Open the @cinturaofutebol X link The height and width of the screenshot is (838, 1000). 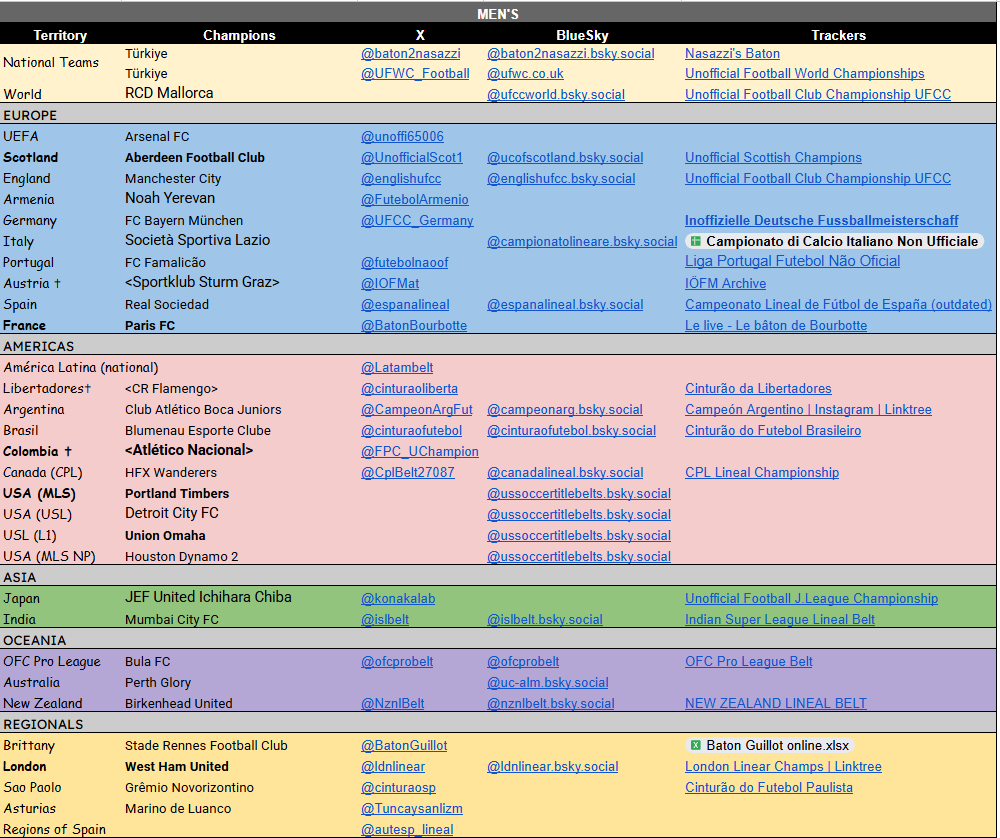click(411, 431)
